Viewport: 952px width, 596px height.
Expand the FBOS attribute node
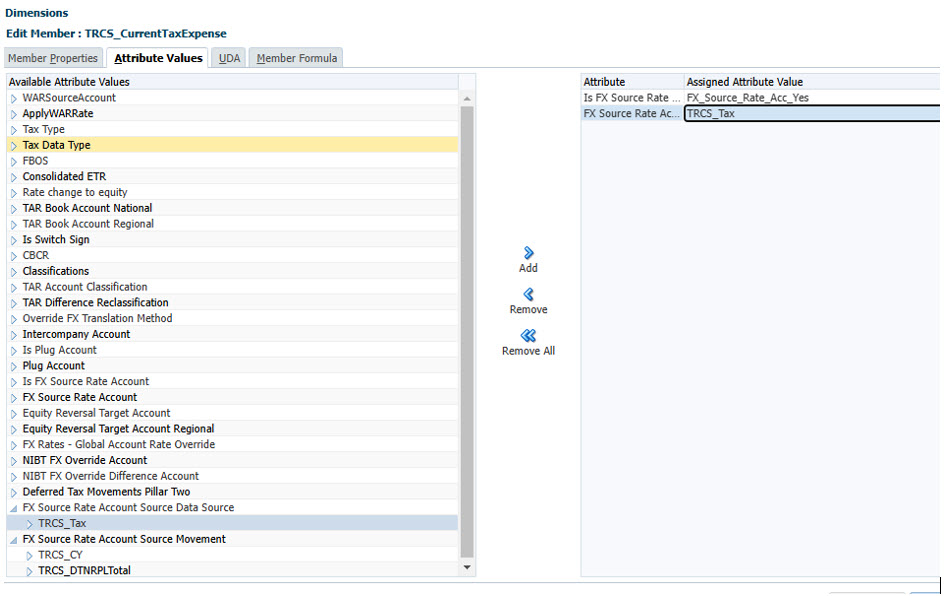[14, 161]
